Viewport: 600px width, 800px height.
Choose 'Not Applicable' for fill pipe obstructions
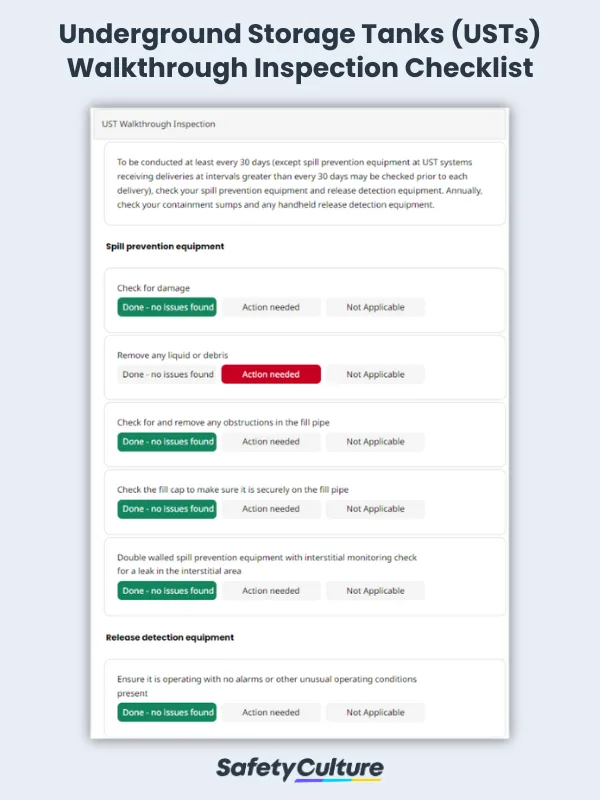[x=375, y=441]
